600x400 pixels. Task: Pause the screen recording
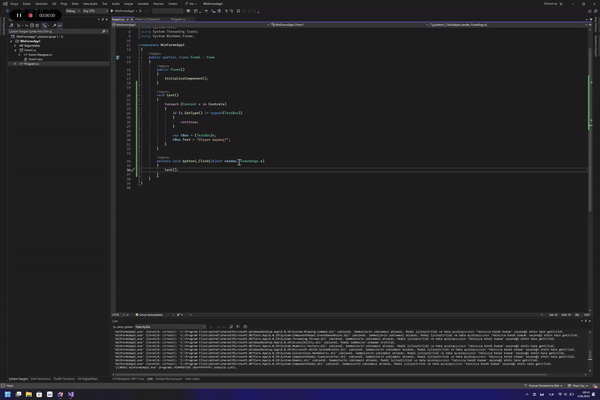click(18, 15)
